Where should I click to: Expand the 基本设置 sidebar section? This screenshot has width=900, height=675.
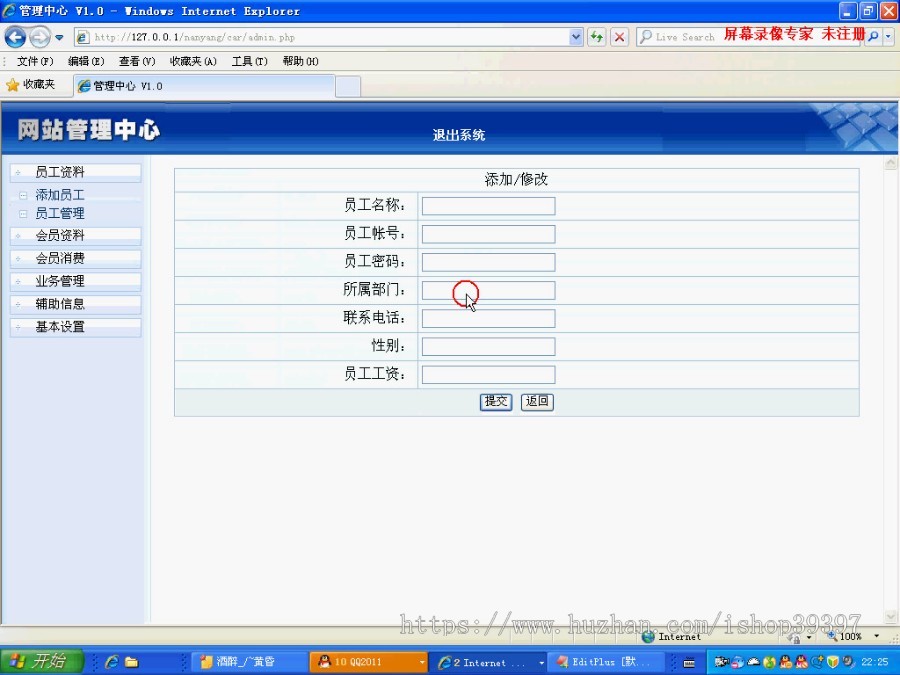(x=76, y=327)
